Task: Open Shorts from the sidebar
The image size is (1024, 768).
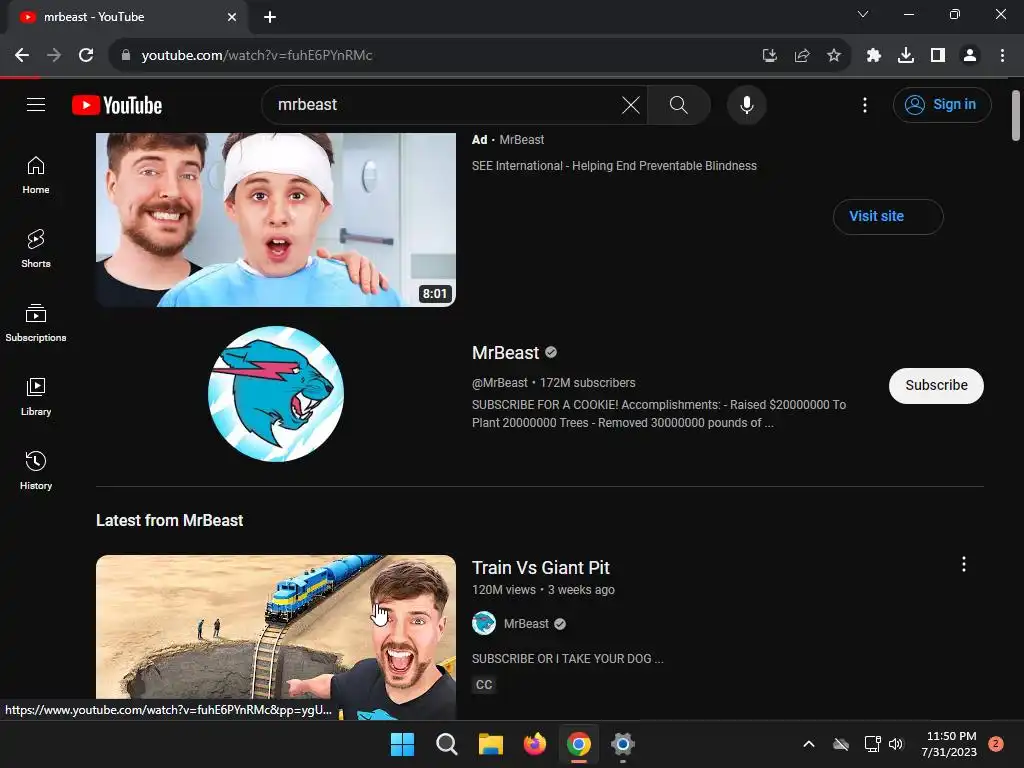Action: (36, 249)
